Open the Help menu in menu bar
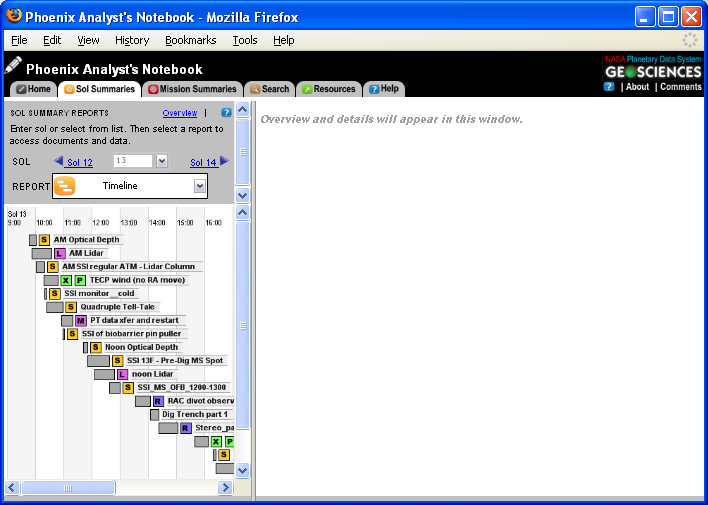The image size is (708, 505). tap(284, 40)
